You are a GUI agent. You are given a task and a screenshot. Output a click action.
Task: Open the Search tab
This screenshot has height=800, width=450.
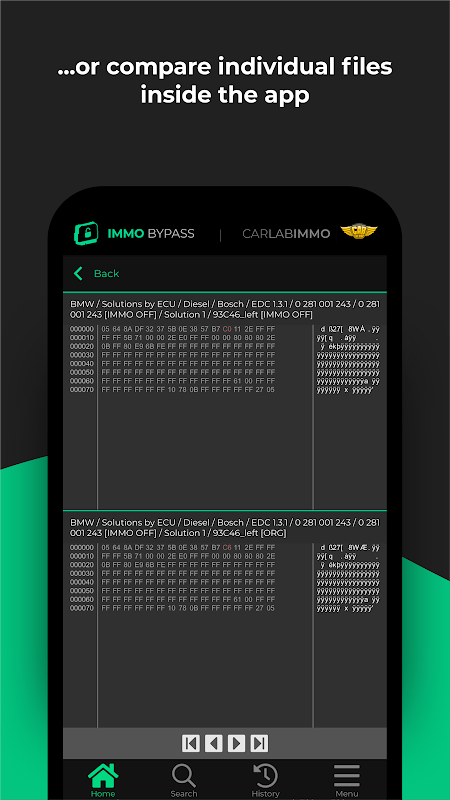coord(184,780)
